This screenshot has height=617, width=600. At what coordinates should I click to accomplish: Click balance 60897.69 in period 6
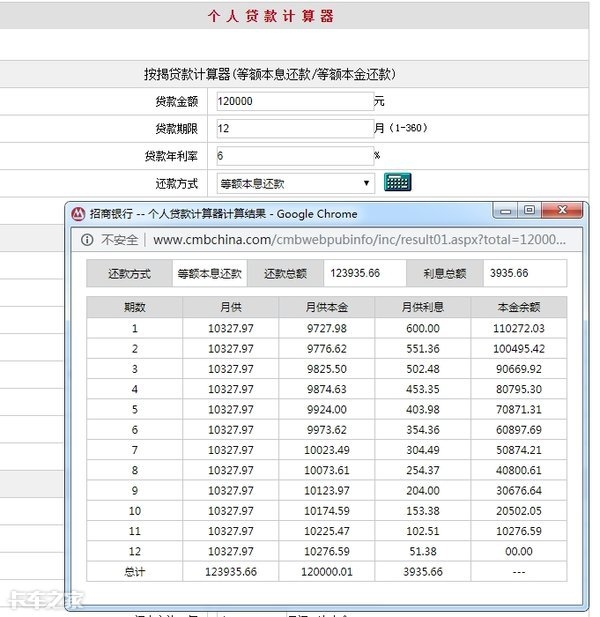click(x=519, y=430)
